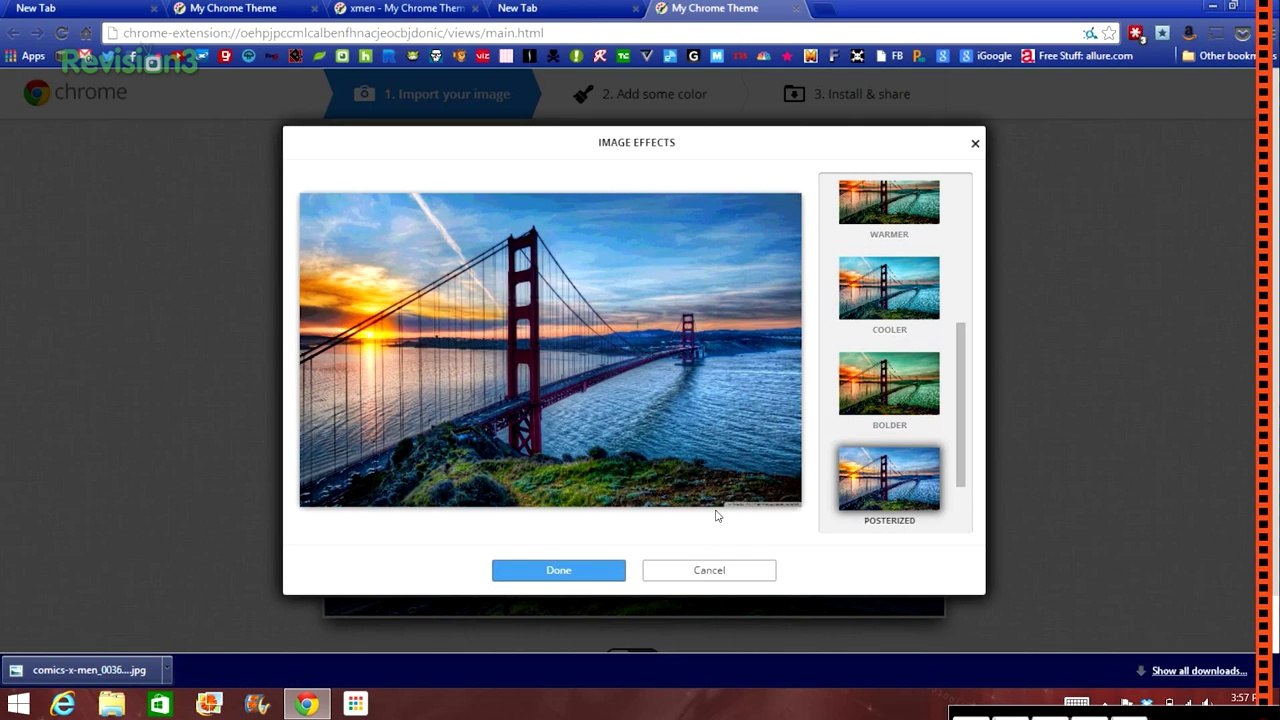Click step 1 Import your image
The image size is (1280, 720).
[x=432, y=94]
